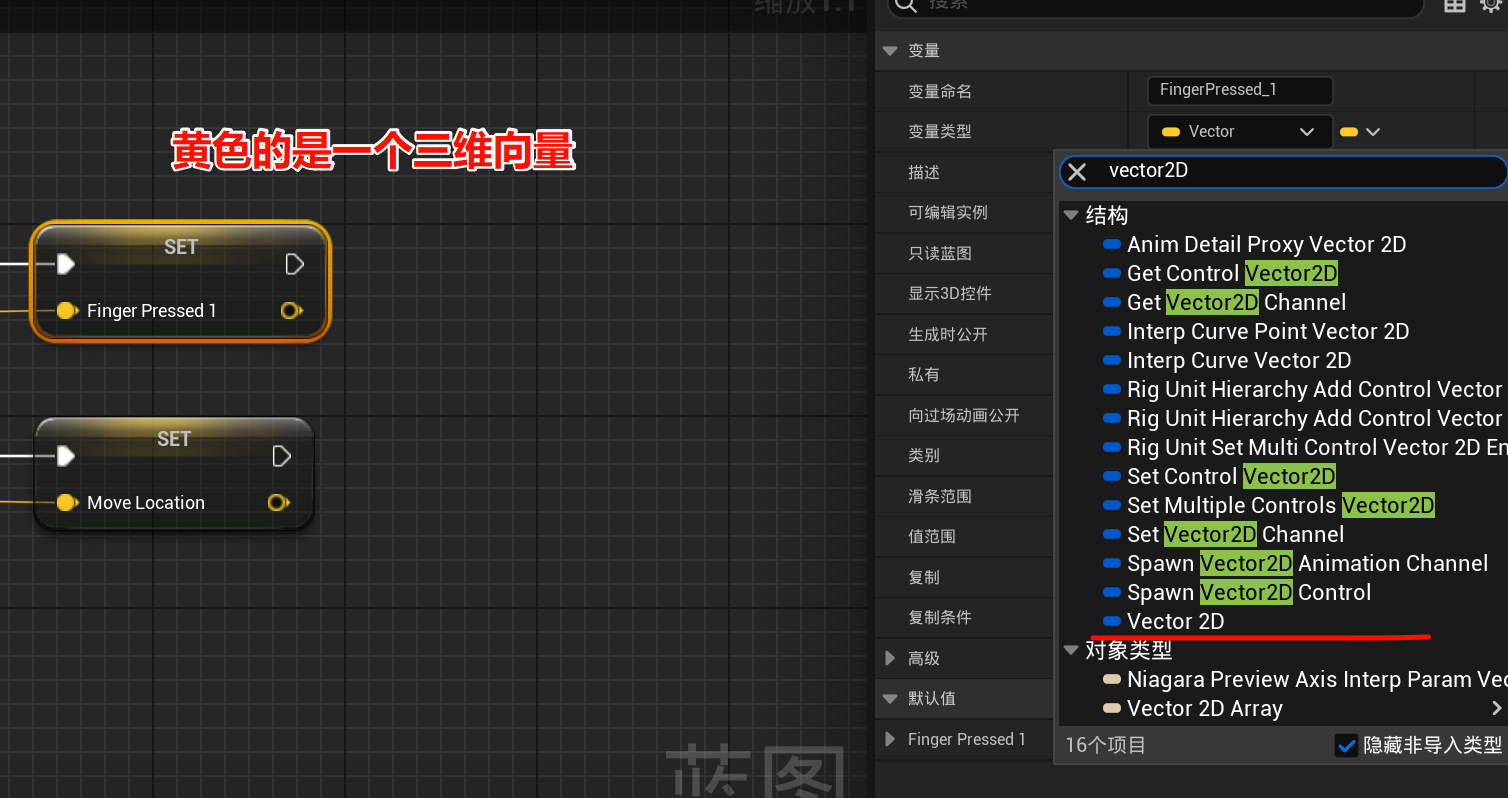This screenshot has width=1508, height=798.
Task: Collapse the 对象类型 category in type list
Action: tap(1072, 651)
